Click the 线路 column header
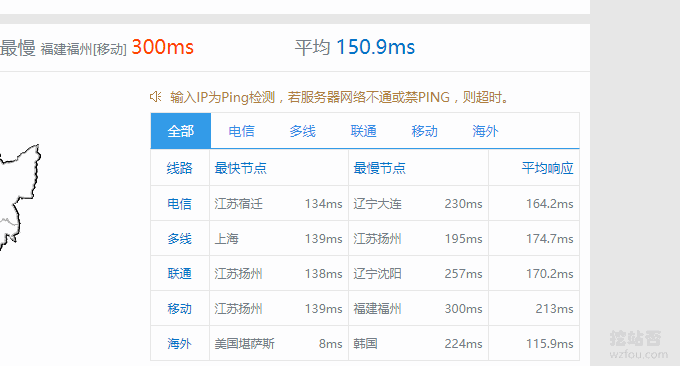The image size is (680, 366). pyautogui.click(x=180, y=168)
